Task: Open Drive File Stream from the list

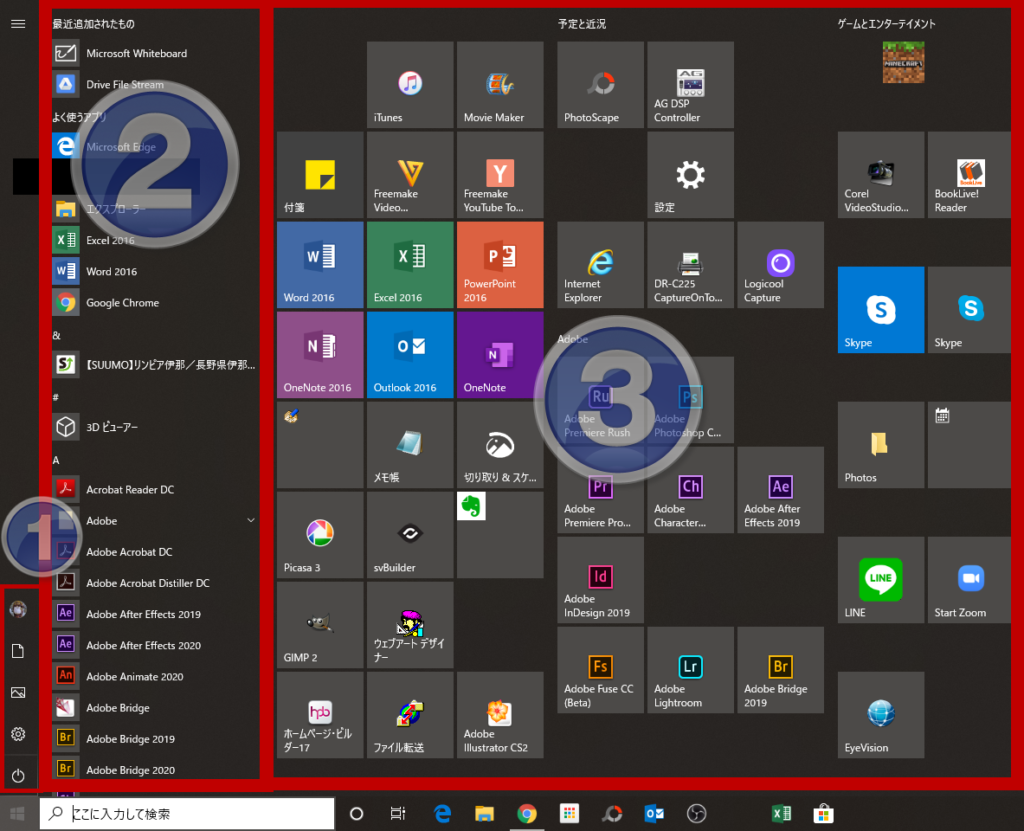Action: pos(155,84)
